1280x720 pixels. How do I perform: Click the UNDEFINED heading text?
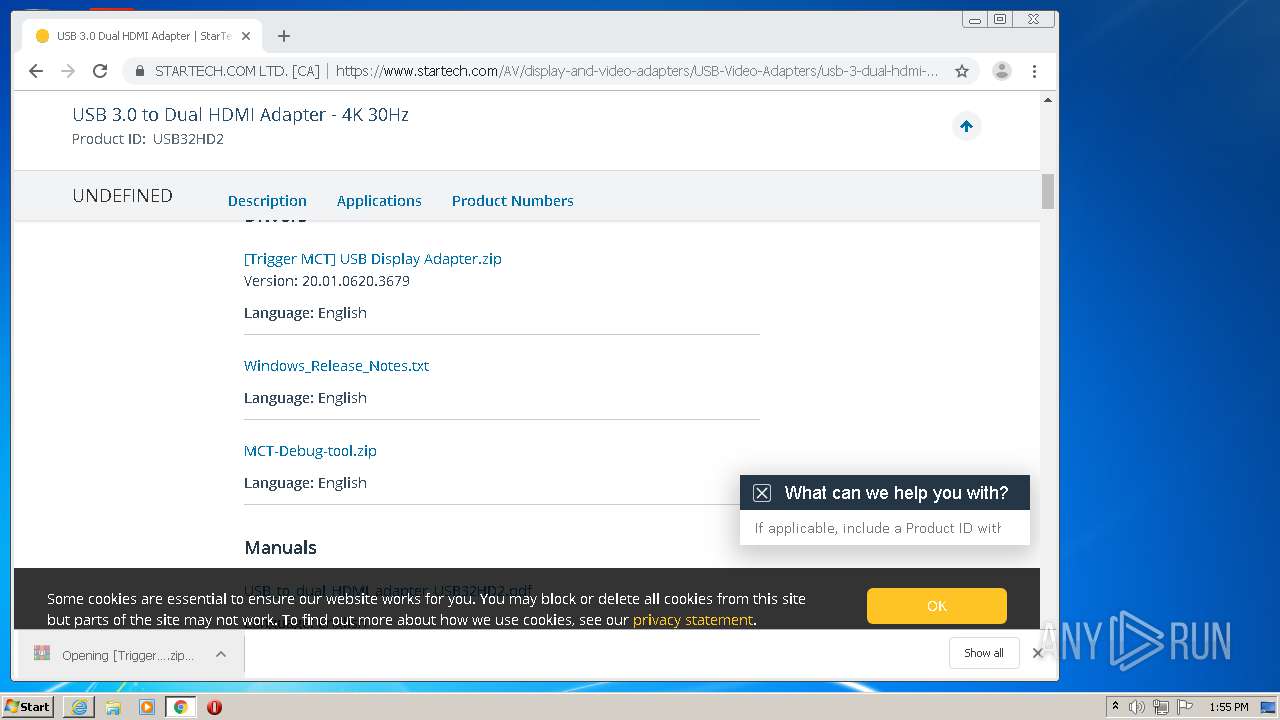point(122,196)
